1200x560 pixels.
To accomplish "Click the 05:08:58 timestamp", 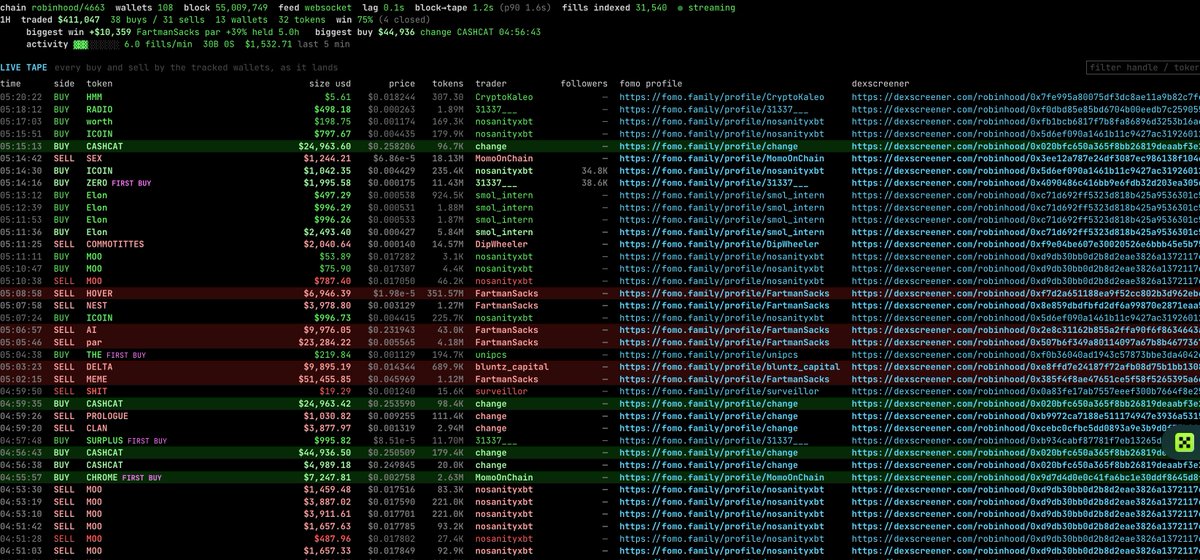I will tap(19, 293).
